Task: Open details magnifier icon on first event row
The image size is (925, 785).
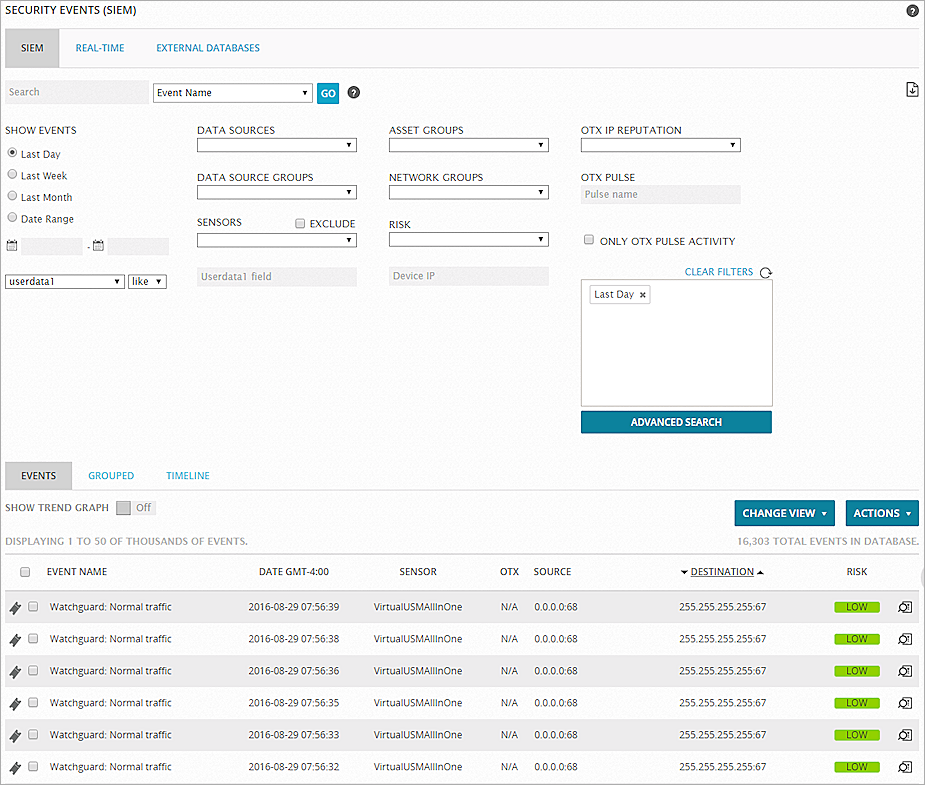Action: pyautogui.click(x=905, y=607)
